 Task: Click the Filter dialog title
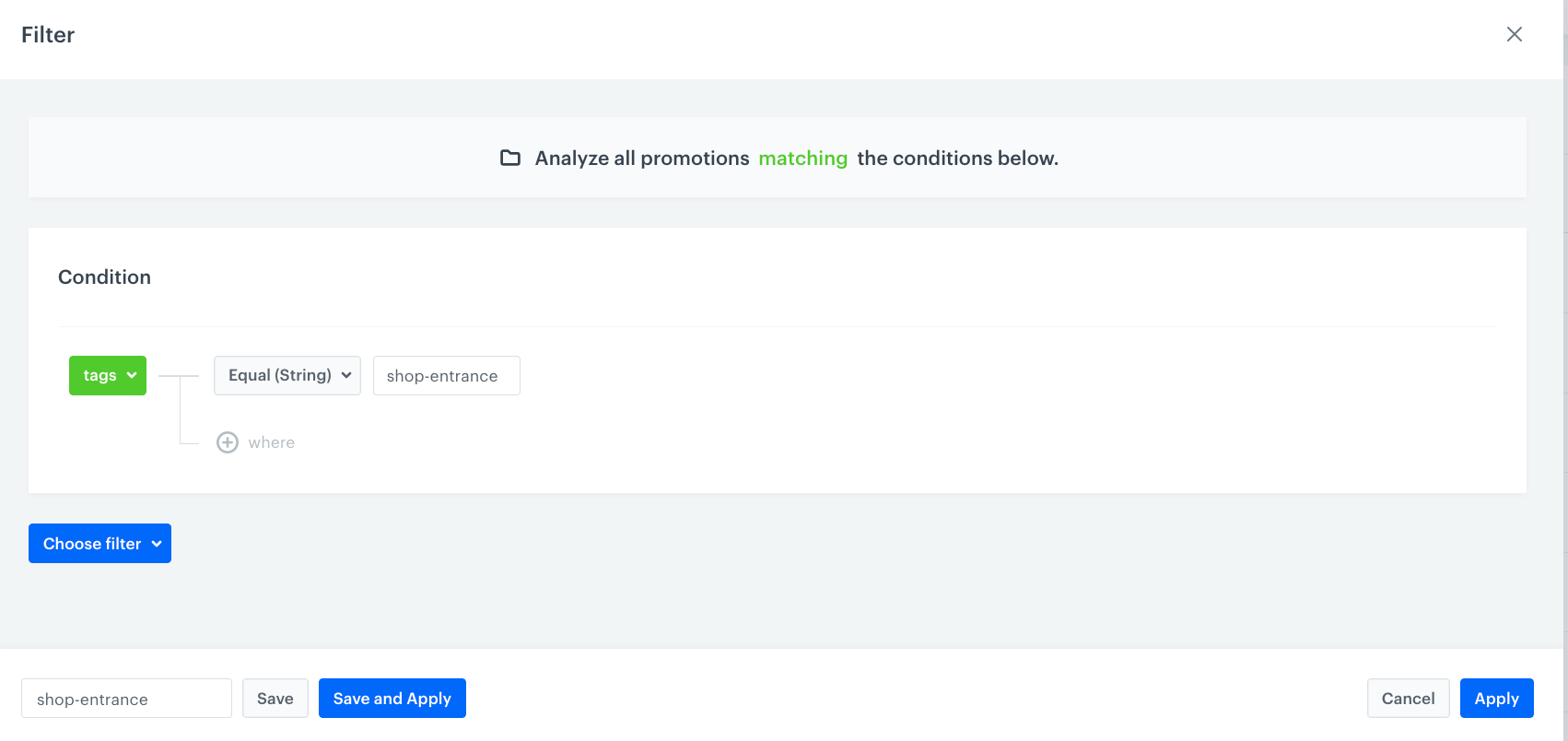(x=48, y=35)
